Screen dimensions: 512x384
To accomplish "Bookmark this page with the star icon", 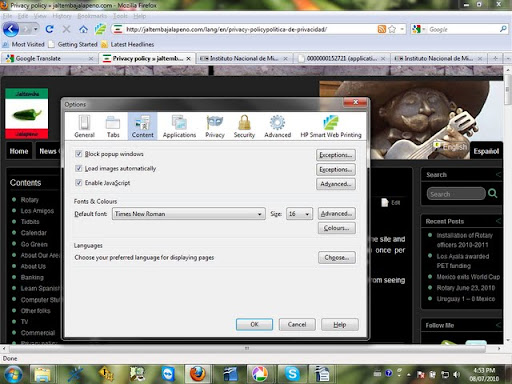I will coord(392,29).
